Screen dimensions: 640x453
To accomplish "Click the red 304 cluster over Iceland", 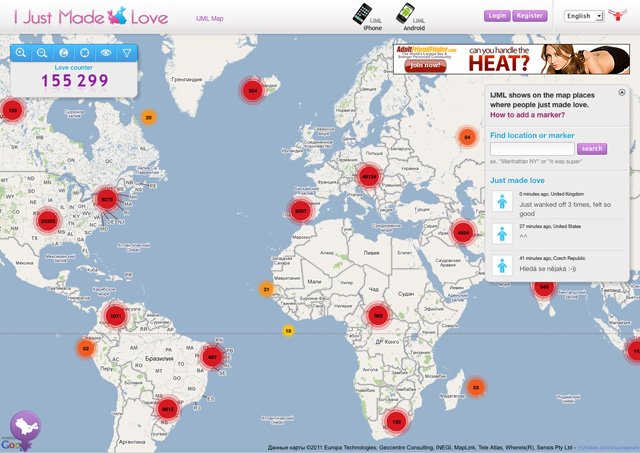I will [253, 90].
